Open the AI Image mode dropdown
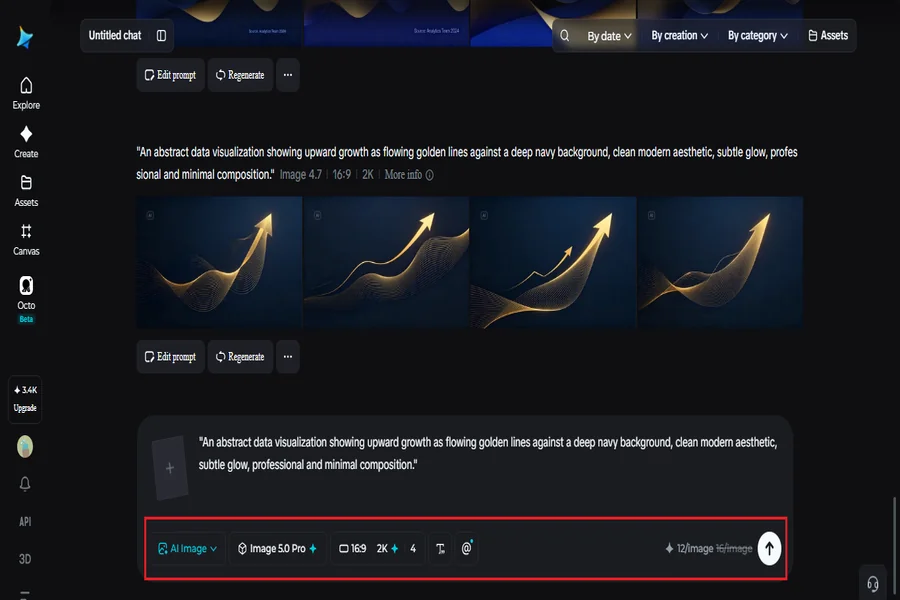 (188, 549)
